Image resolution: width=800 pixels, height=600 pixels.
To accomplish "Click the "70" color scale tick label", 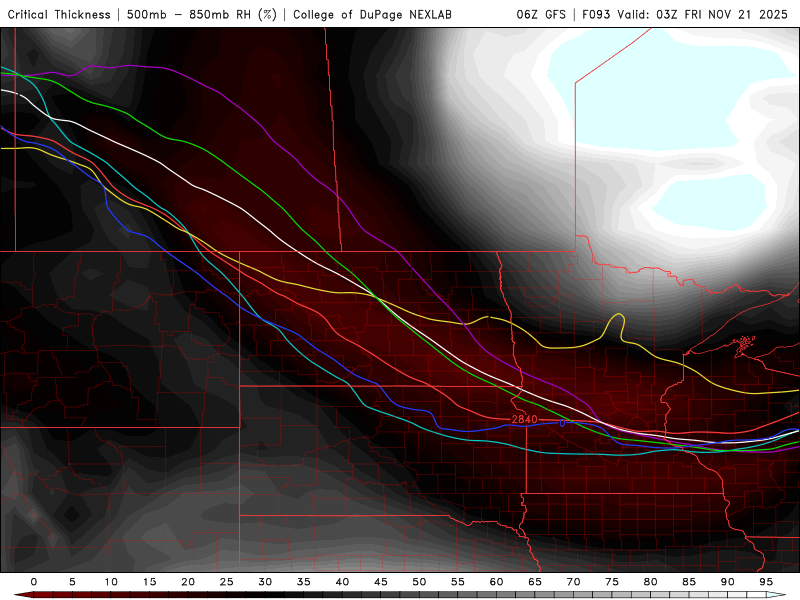I will [573, 582].
